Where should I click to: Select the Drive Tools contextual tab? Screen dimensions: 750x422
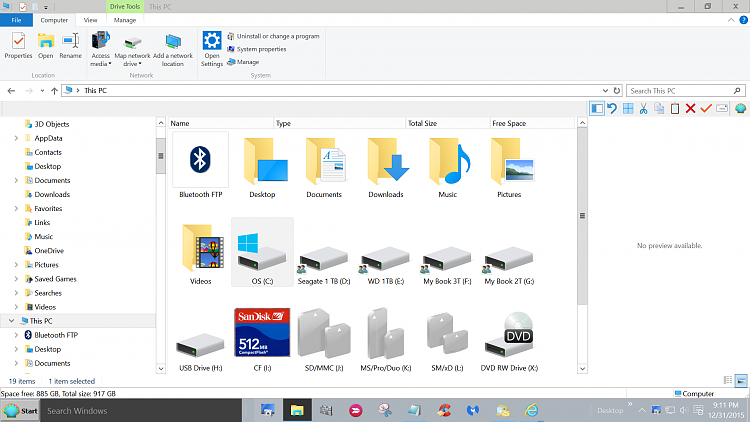[x=125, y=6]
